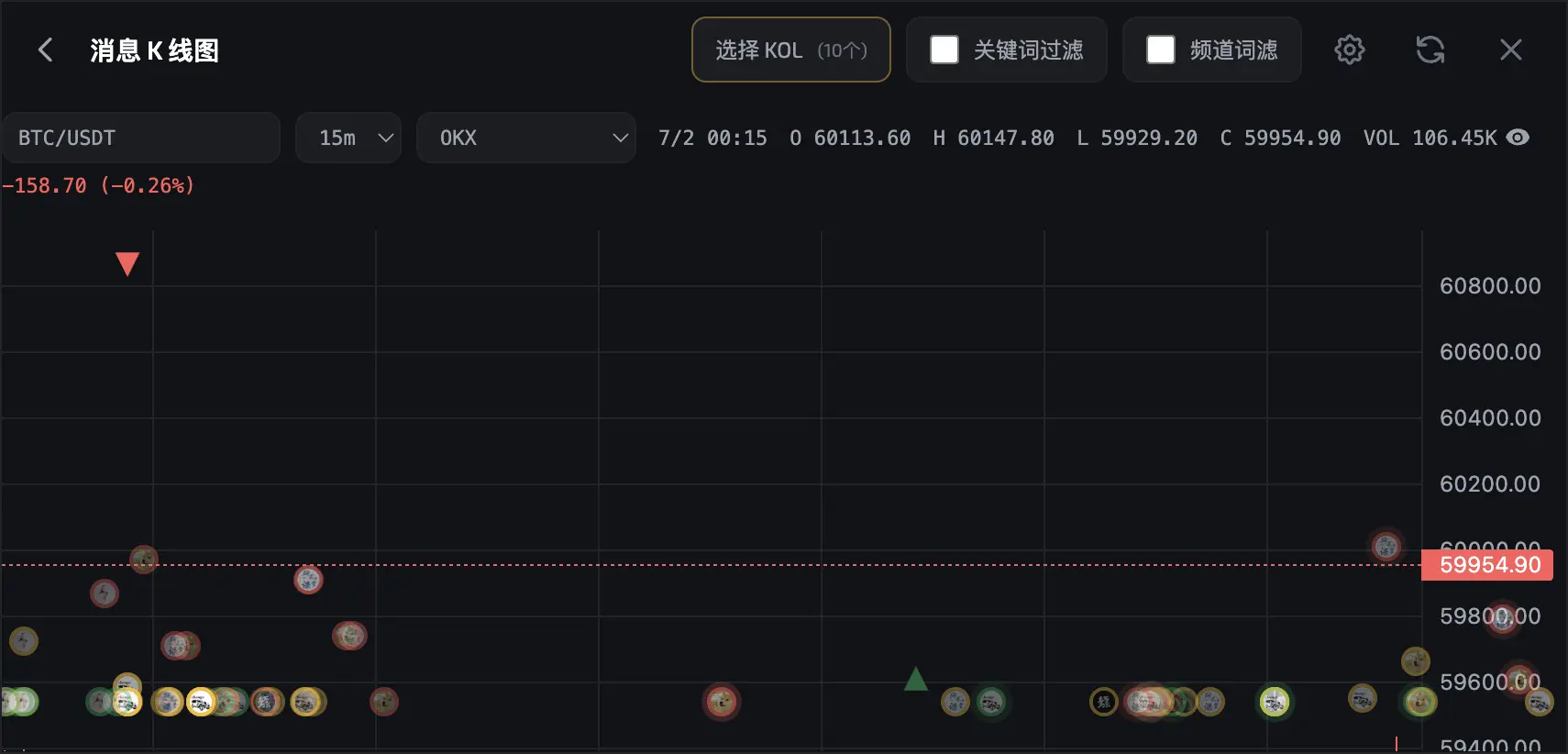The height and width of the screenshot is (754, 1568).
Task: Open the OKX exchange dropdown
Action: tap(526, 138)
